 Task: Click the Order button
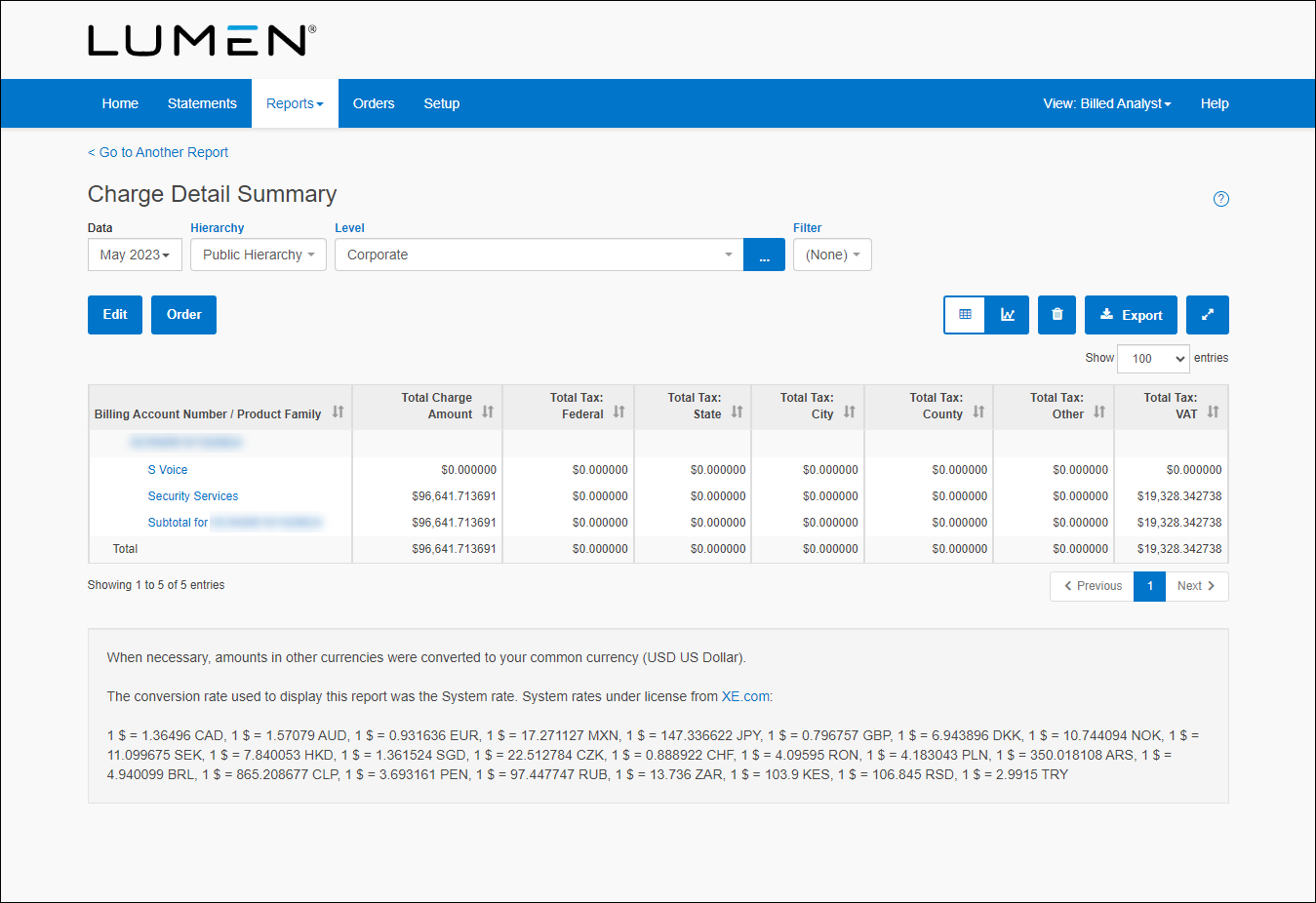(x=183, y=315)
